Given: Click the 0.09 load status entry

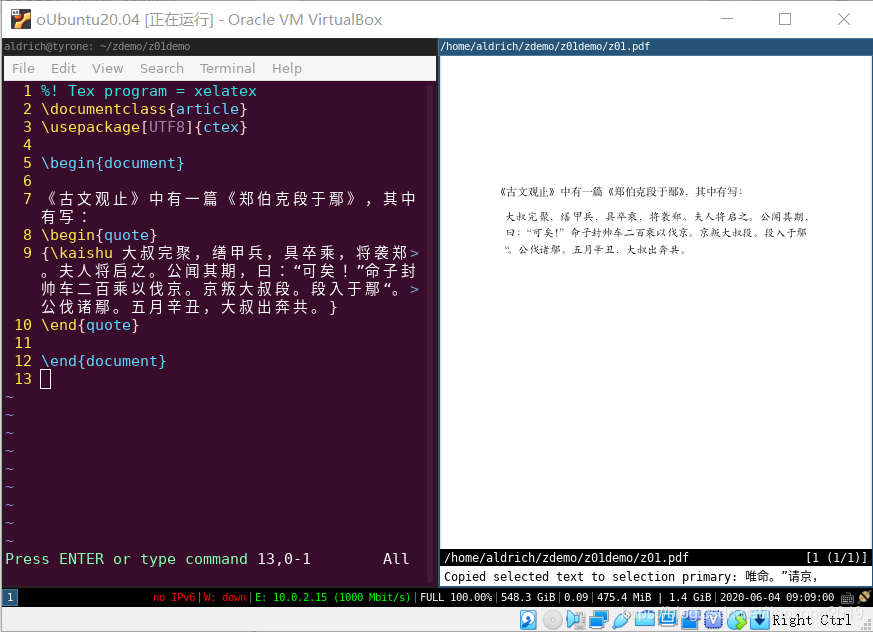Looking at the screenshot, I should (576, 597).
